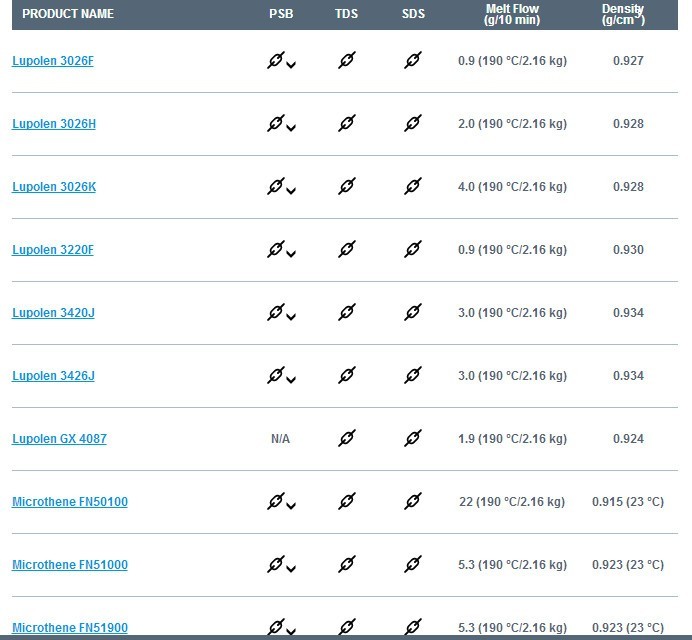Click PSB link icon for Lupolen 3026K
This screenshot has width=692, height=640.
(x=275, y=186)
